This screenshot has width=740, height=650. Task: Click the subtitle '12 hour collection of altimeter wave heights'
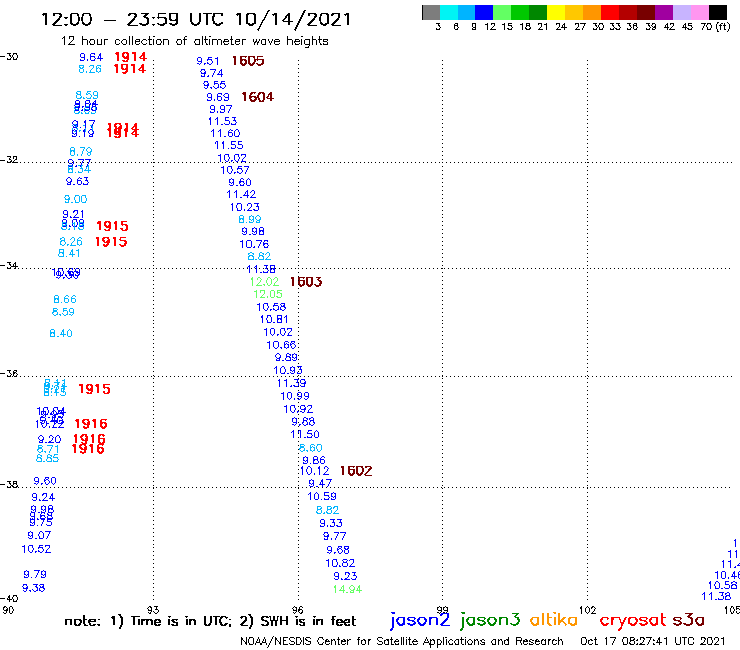194,41
